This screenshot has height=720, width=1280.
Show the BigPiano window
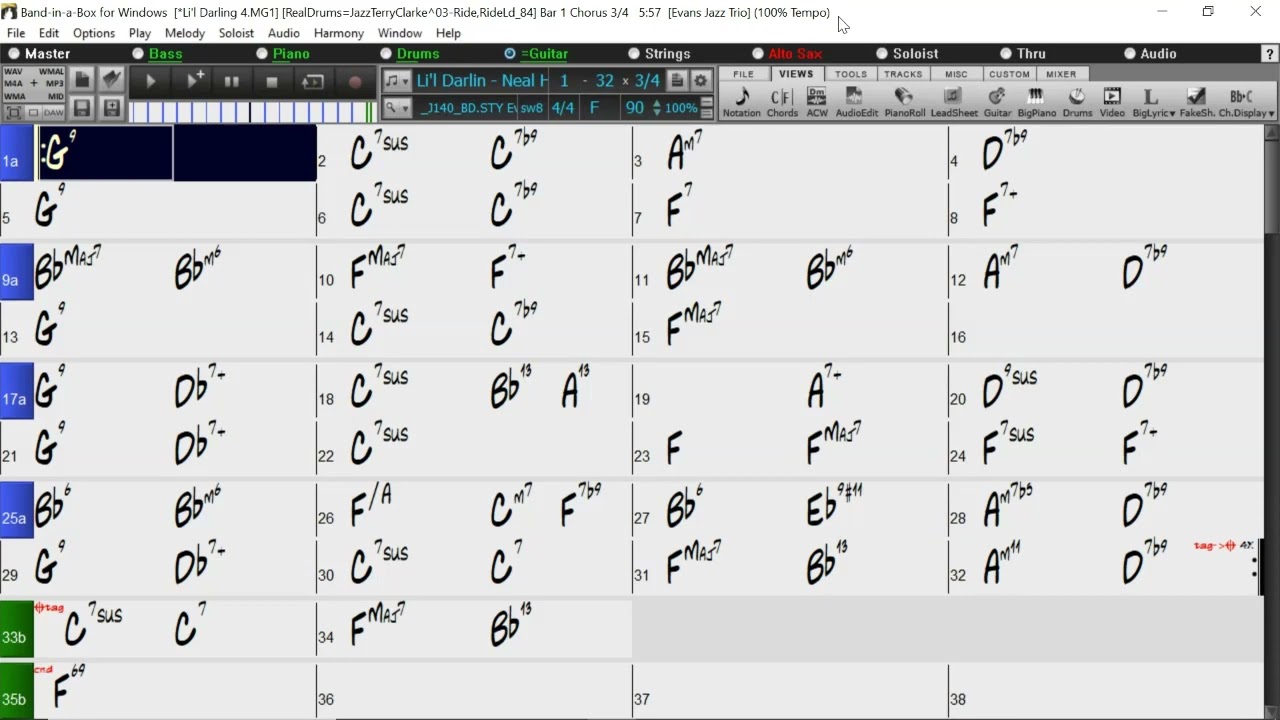click(x=1036, y=102)
